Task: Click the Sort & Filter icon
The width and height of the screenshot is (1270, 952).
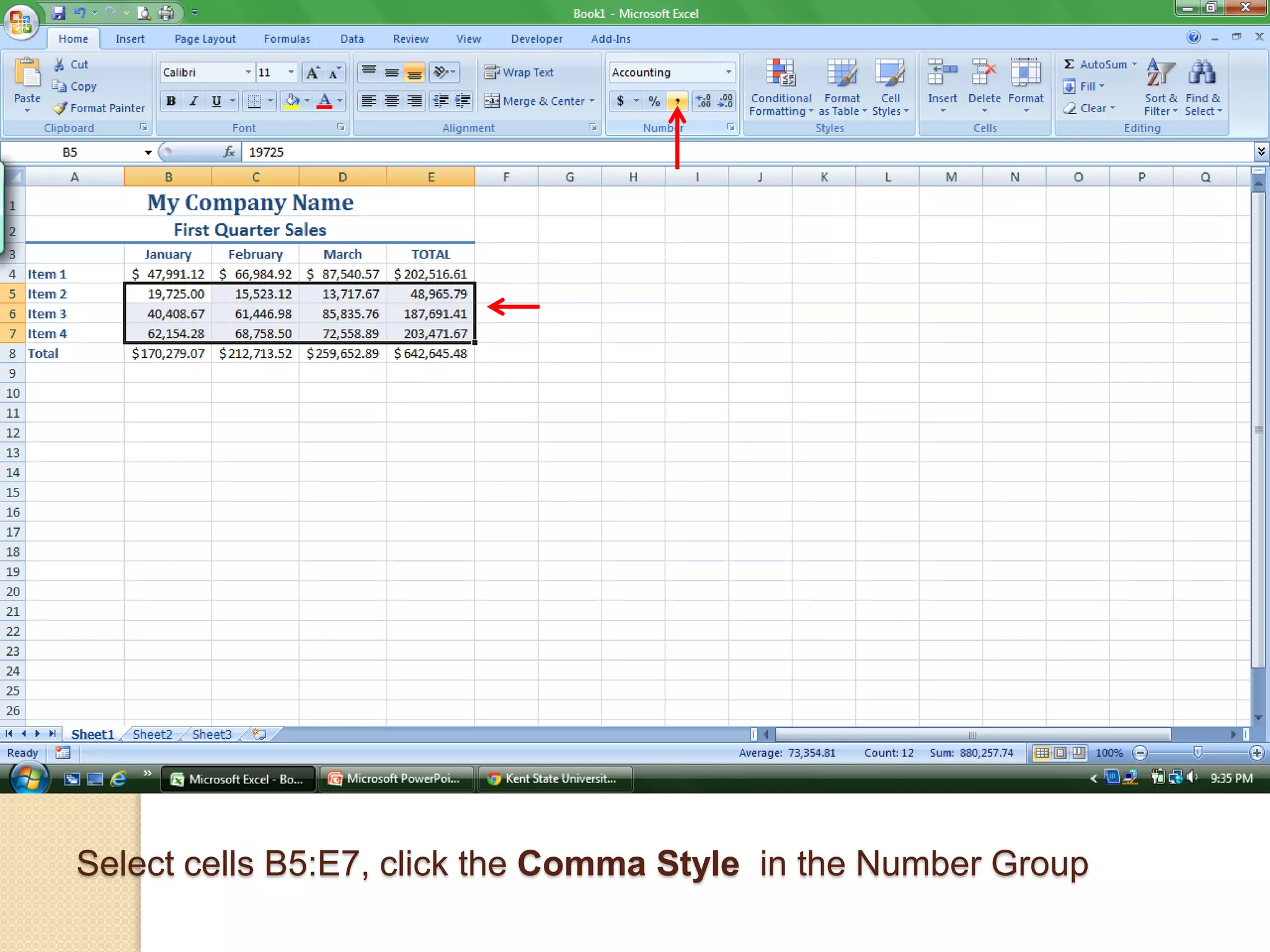Action: pyautogui.click(x=1160, y=87)
